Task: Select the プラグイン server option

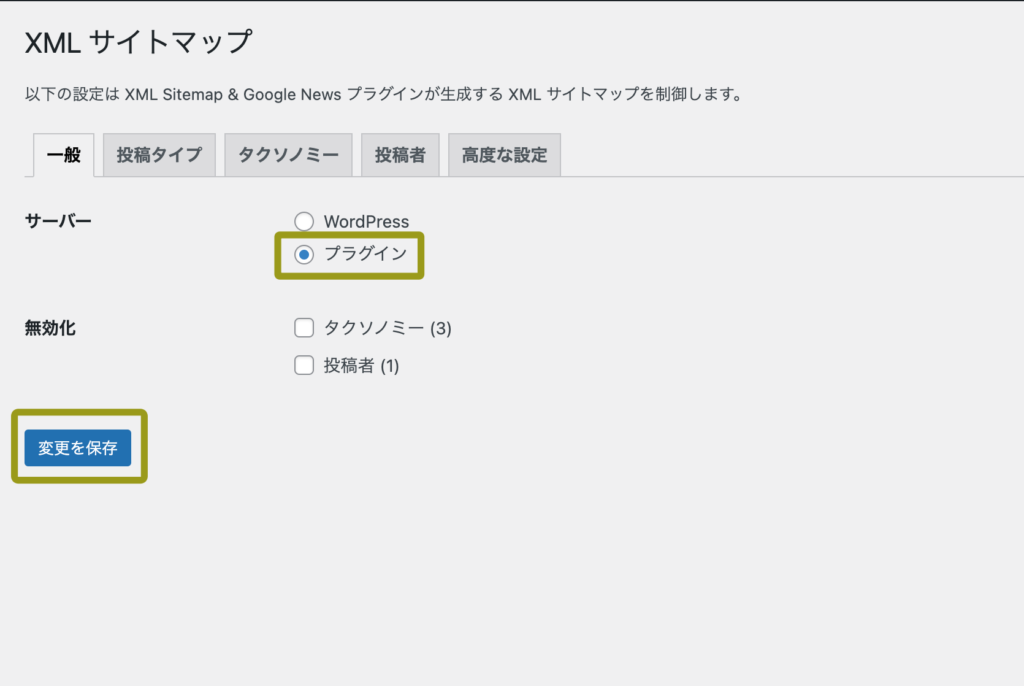Action: (x=304, y=256)
